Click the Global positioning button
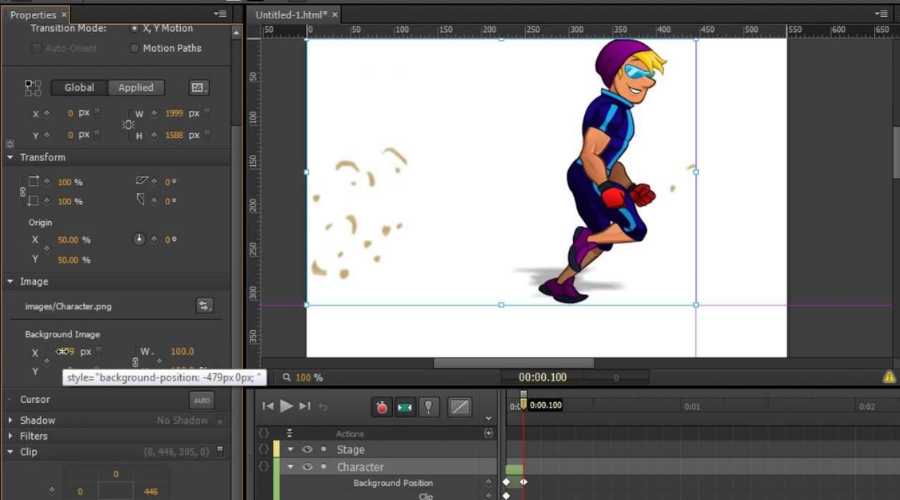 click(x=79, y=88)
